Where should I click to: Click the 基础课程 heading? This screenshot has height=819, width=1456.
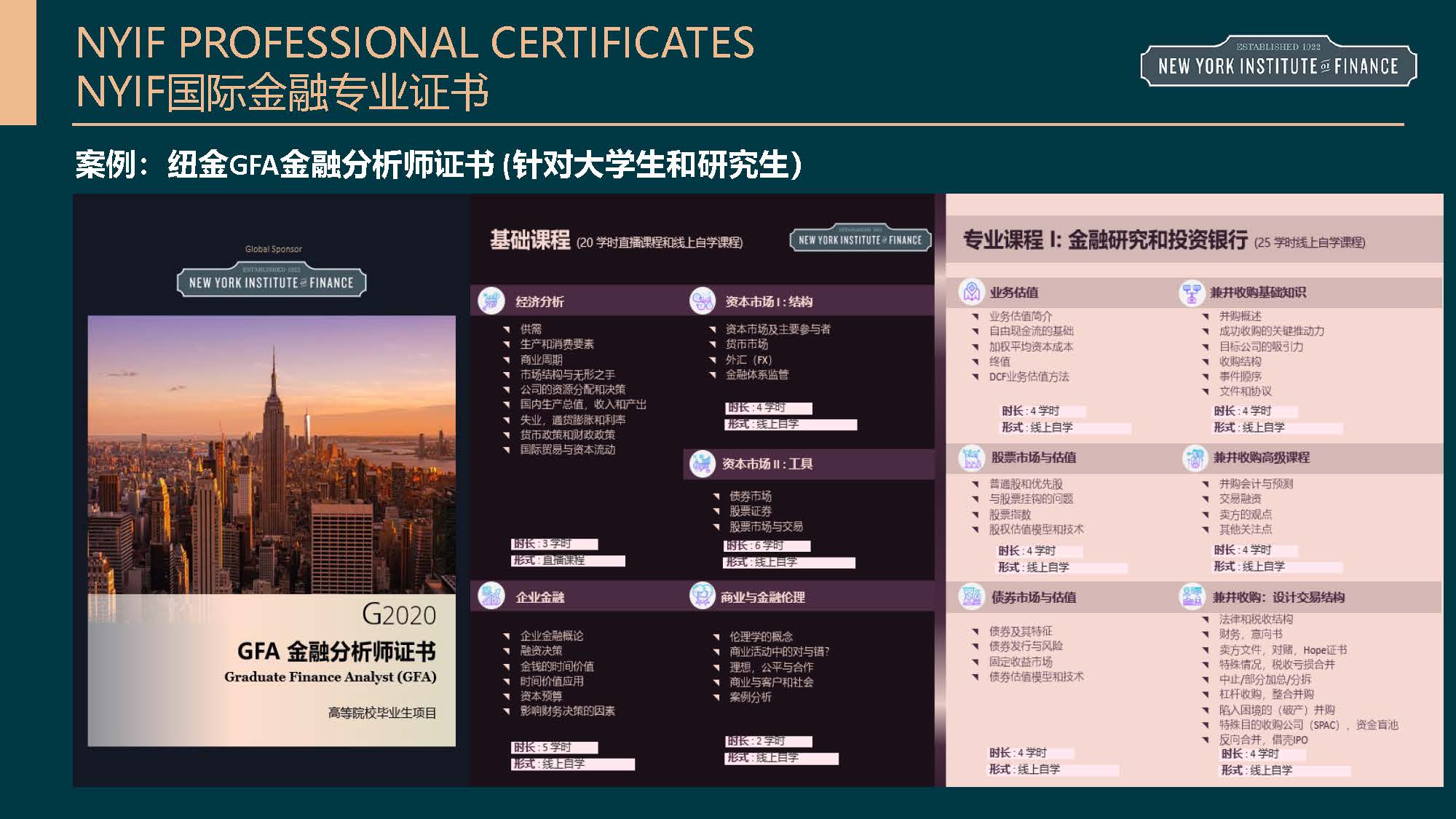click(x=529, y=240)
